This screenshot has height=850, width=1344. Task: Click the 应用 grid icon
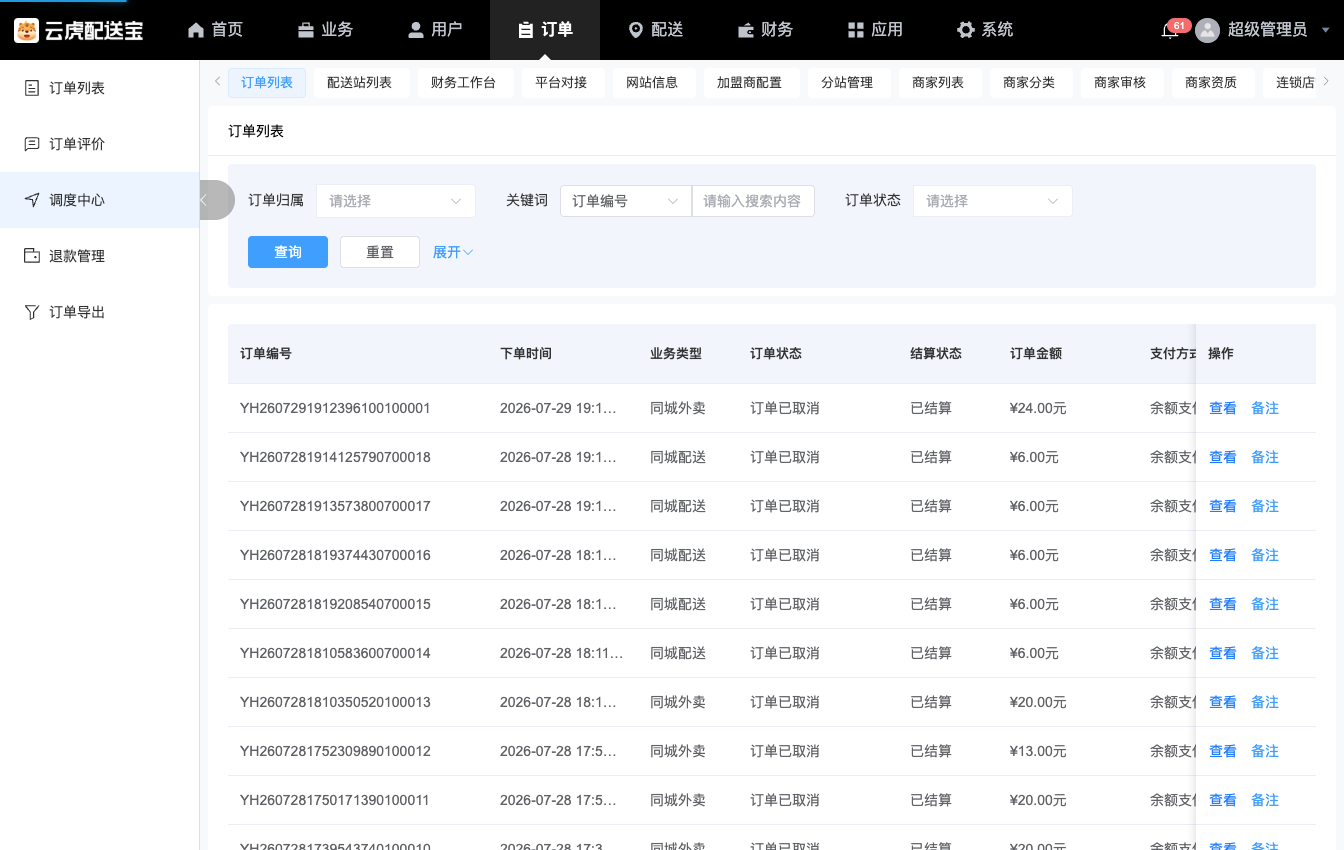click(856, 30)
